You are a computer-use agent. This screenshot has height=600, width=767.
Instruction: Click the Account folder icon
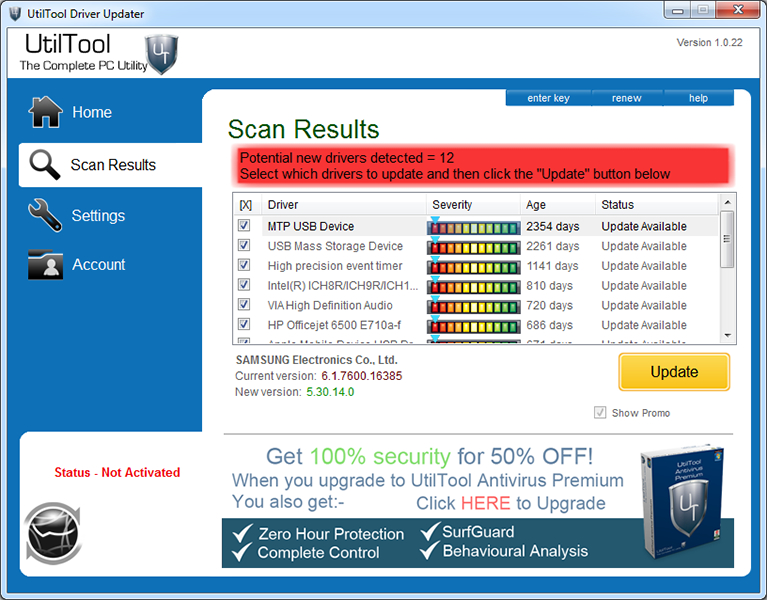45,265
